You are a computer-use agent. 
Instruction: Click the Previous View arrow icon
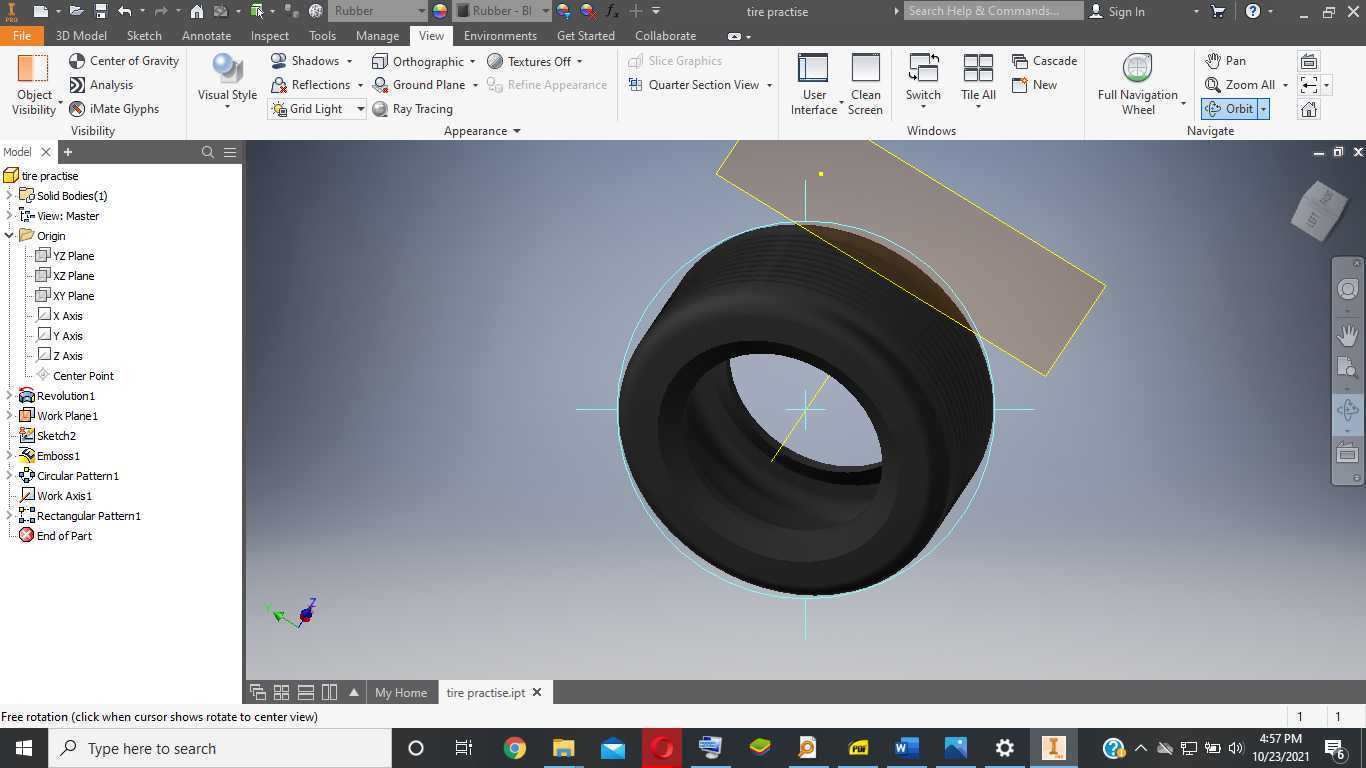pos(1308,85)
